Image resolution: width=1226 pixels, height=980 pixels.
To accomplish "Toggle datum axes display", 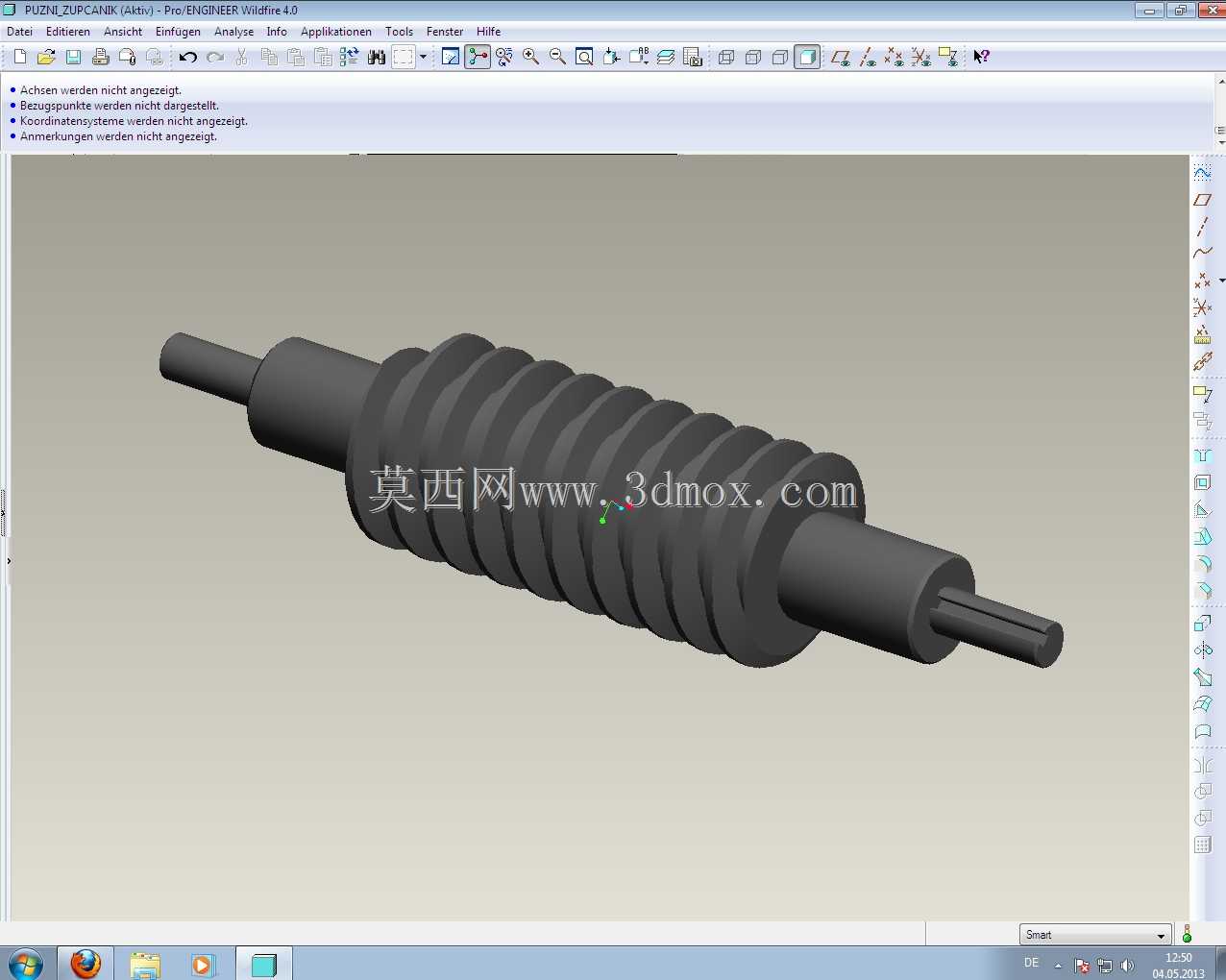I will pos(868,57).
